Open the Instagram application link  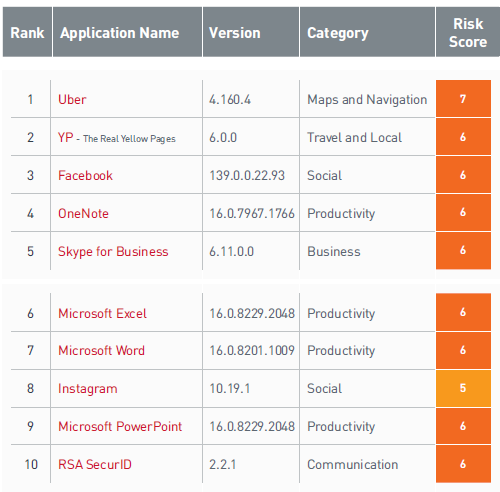click(88, 389)
